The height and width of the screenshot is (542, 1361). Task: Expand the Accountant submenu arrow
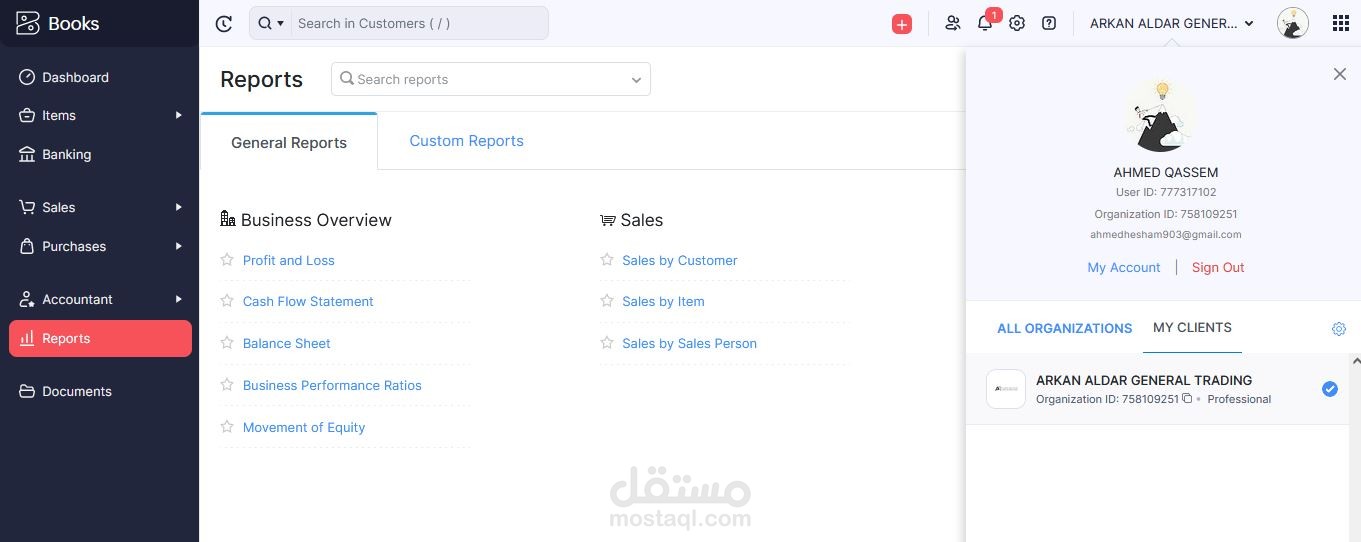click(179, 299)
